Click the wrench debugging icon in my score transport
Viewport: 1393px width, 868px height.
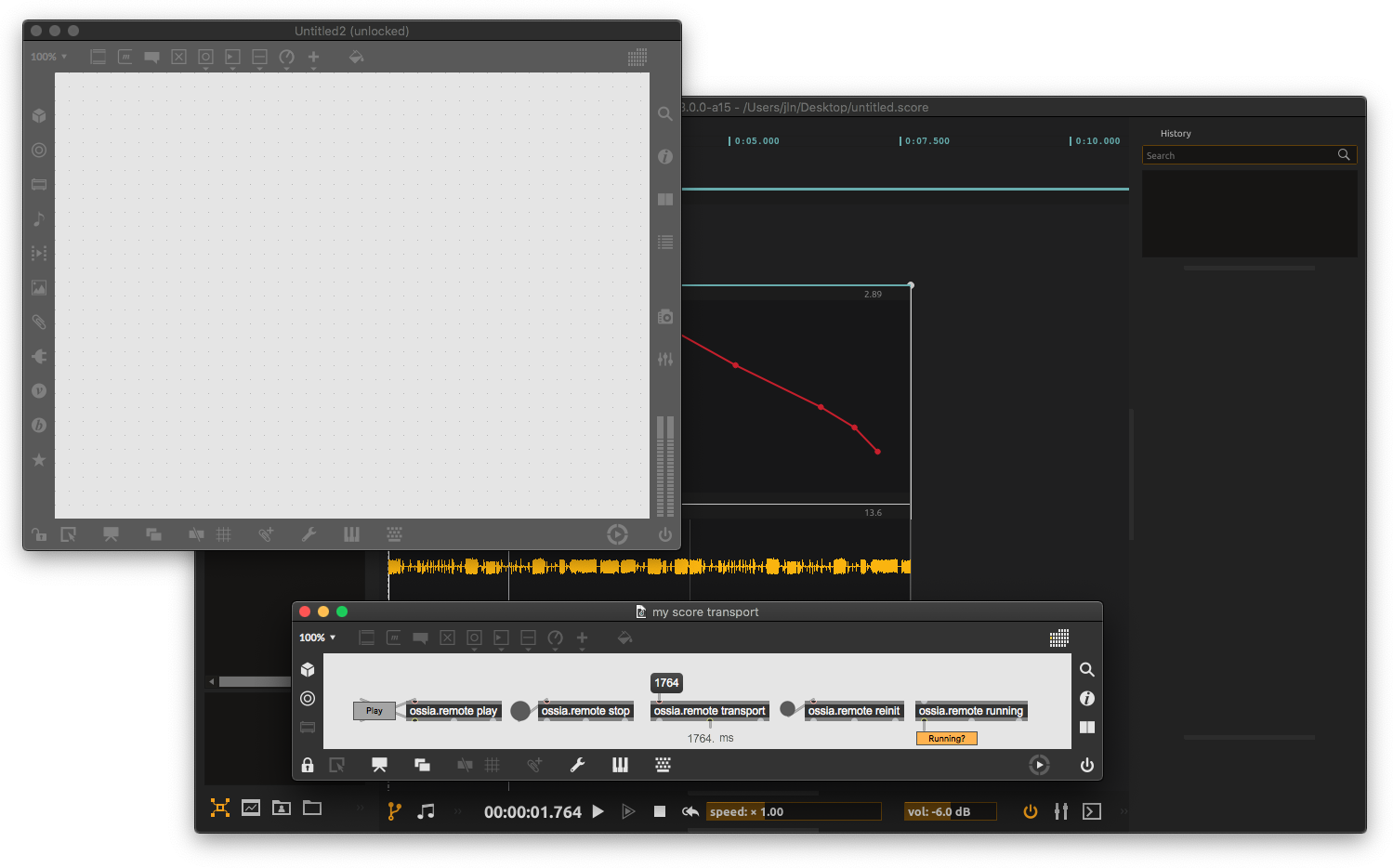(577, 765)
